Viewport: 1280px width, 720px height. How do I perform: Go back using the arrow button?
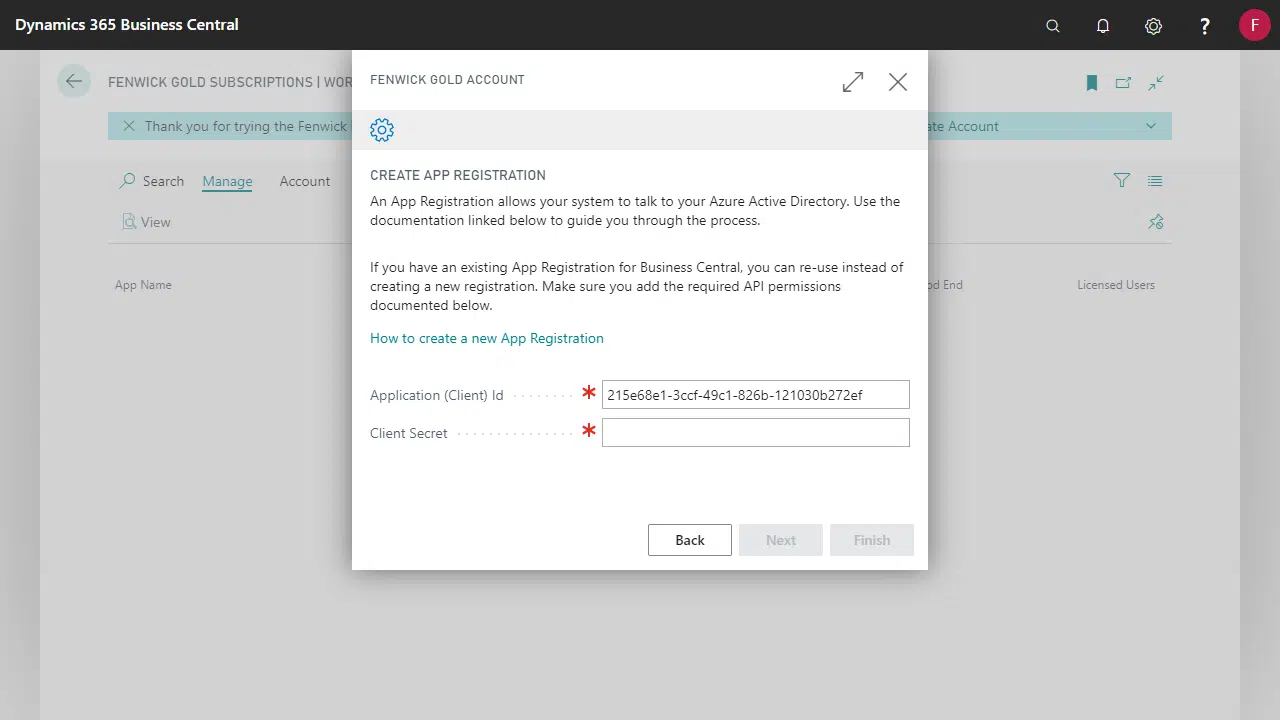click(74, 82)
